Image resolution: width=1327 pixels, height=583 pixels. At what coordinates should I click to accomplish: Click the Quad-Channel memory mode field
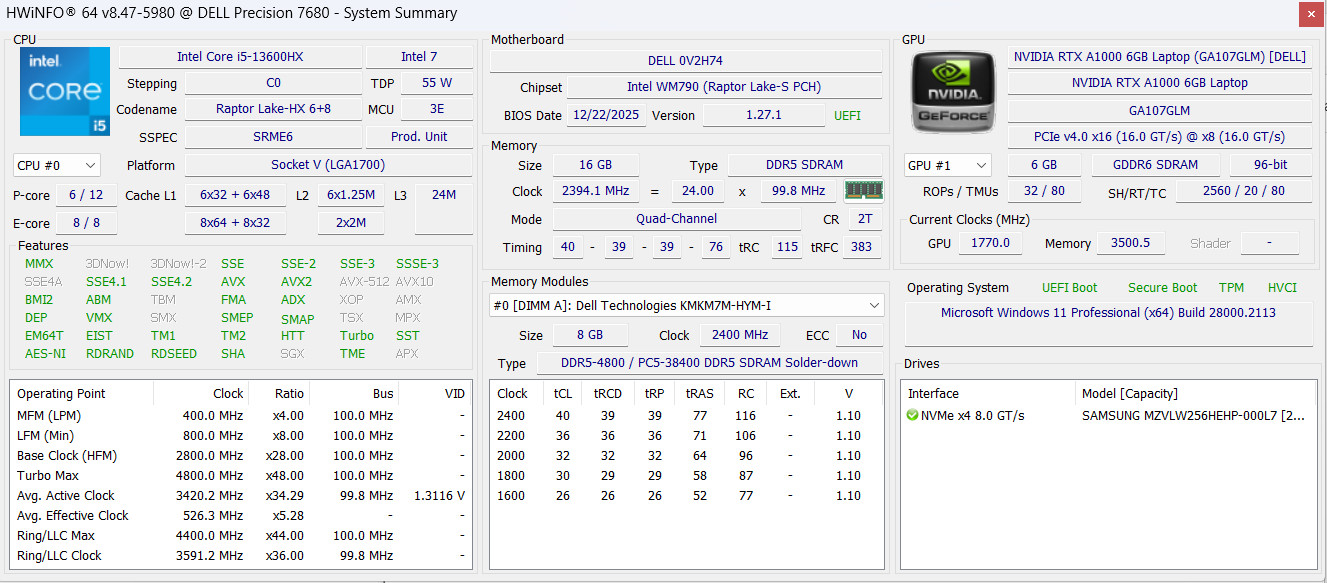[x=677, y=219]
